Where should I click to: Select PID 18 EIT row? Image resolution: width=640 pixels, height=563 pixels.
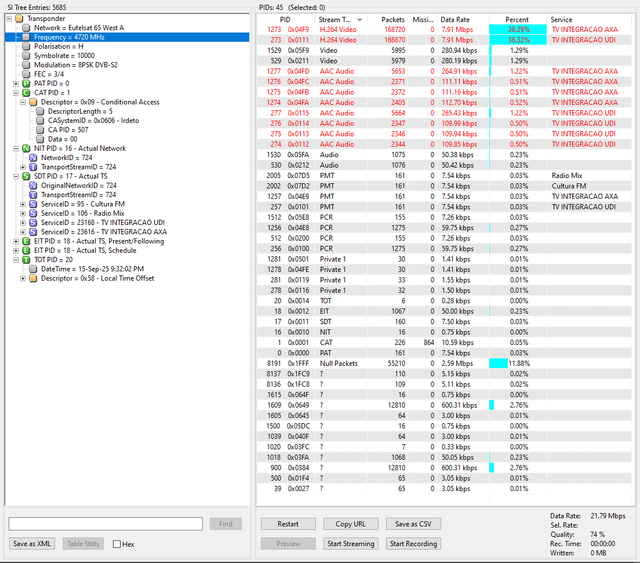[x=444, y=311]
